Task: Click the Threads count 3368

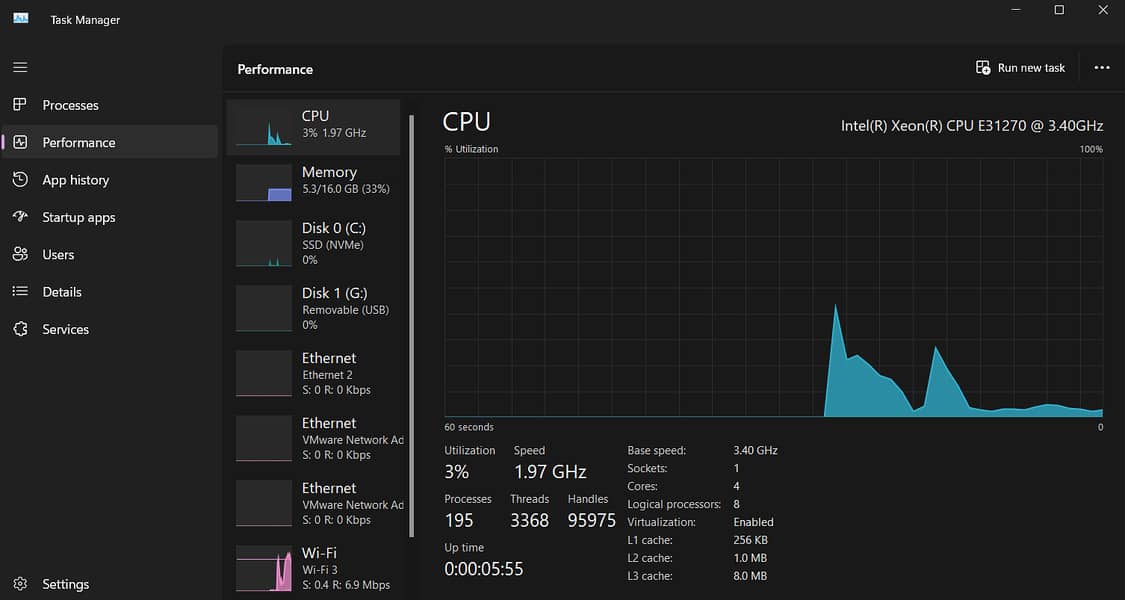Action: [529, 520]
